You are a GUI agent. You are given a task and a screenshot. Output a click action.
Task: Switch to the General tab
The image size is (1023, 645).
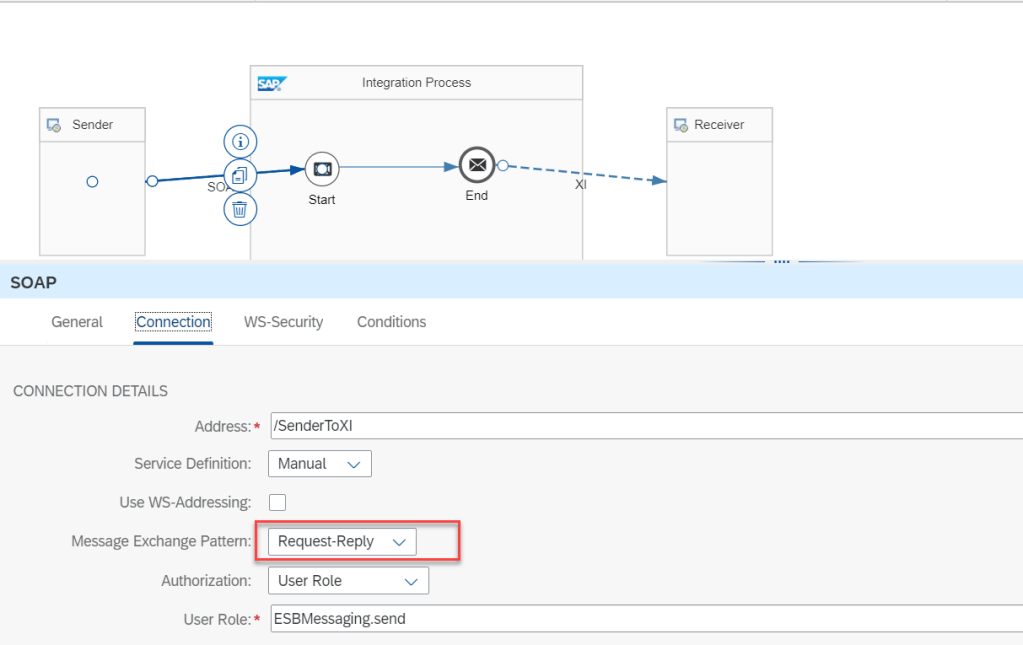point(77,322)
